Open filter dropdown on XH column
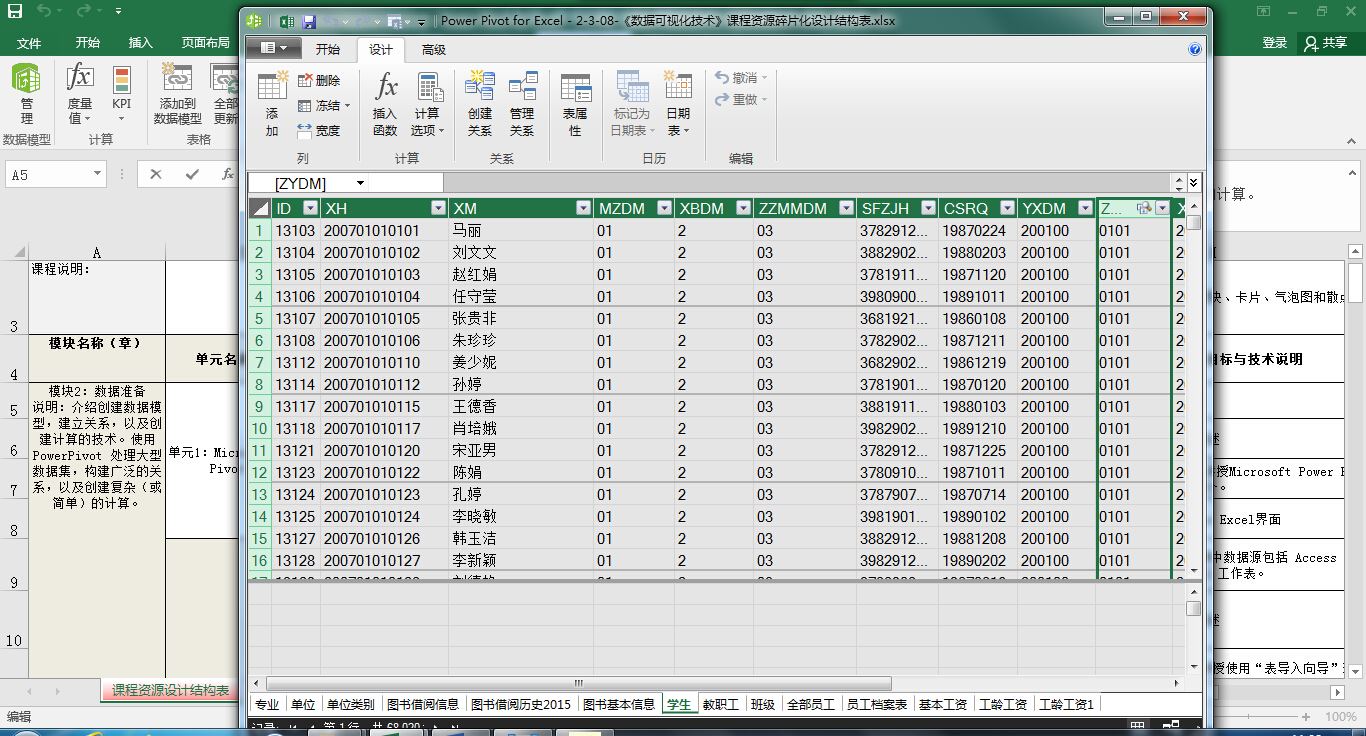Viewport: 1366px width, 736px height. (x=438, y=208)
